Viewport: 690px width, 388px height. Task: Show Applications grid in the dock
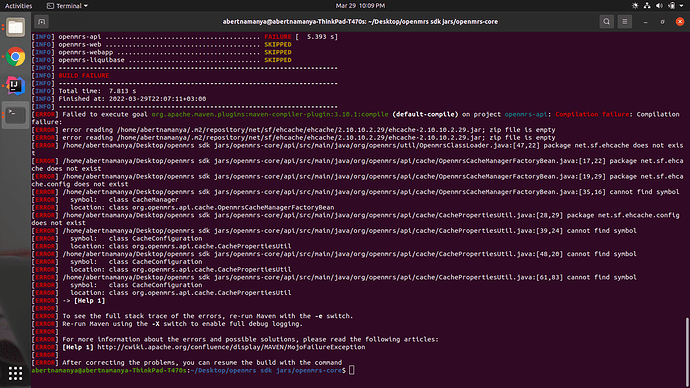(x=15, y=373)
